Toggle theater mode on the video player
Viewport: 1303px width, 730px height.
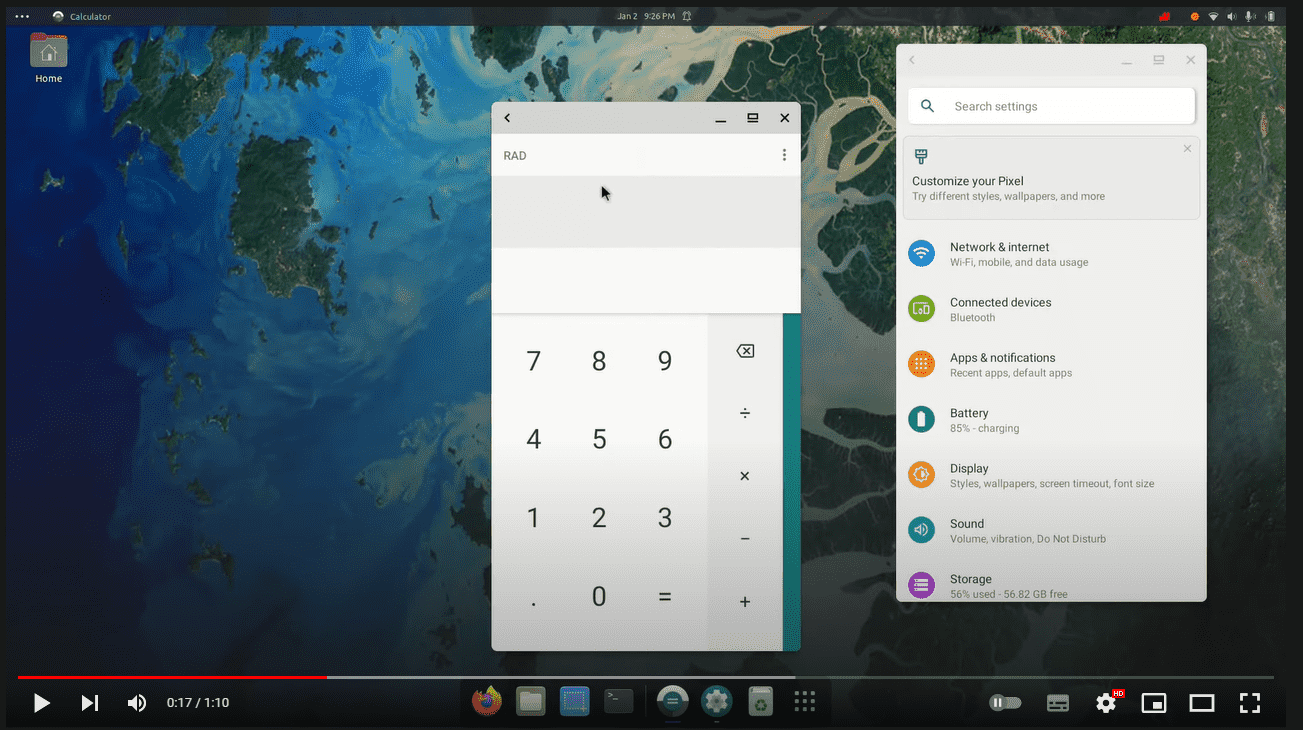click(1202, 703)
